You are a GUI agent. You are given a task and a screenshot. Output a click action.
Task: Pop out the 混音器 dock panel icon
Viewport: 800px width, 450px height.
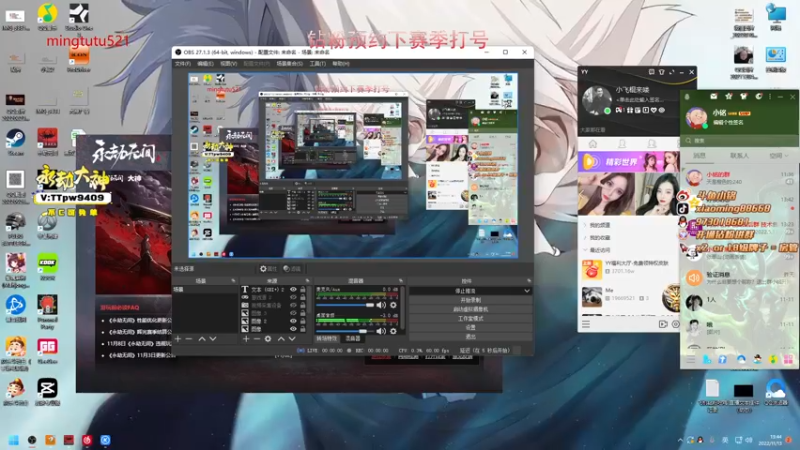[401, 281]
